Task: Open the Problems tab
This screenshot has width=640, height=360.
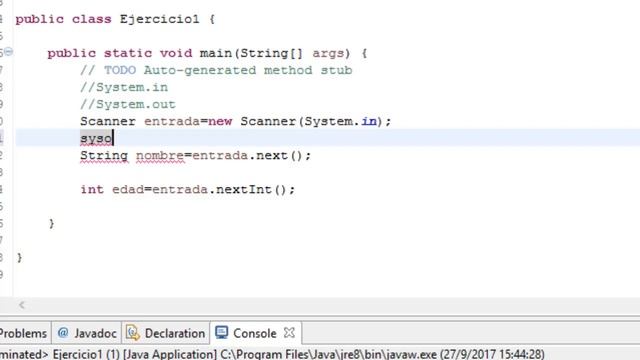Action: point(24,333)
